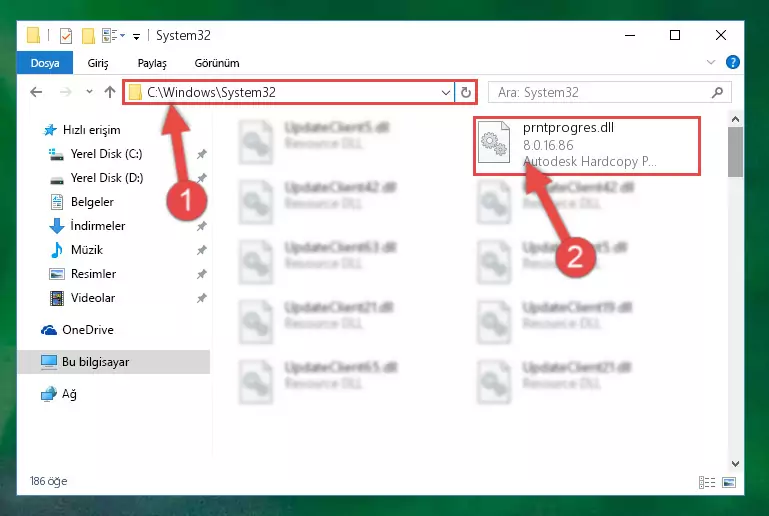The width and height of the screenshot is (769, 516).
Task: Open the Dosya menu
Action: pos(45,63)
